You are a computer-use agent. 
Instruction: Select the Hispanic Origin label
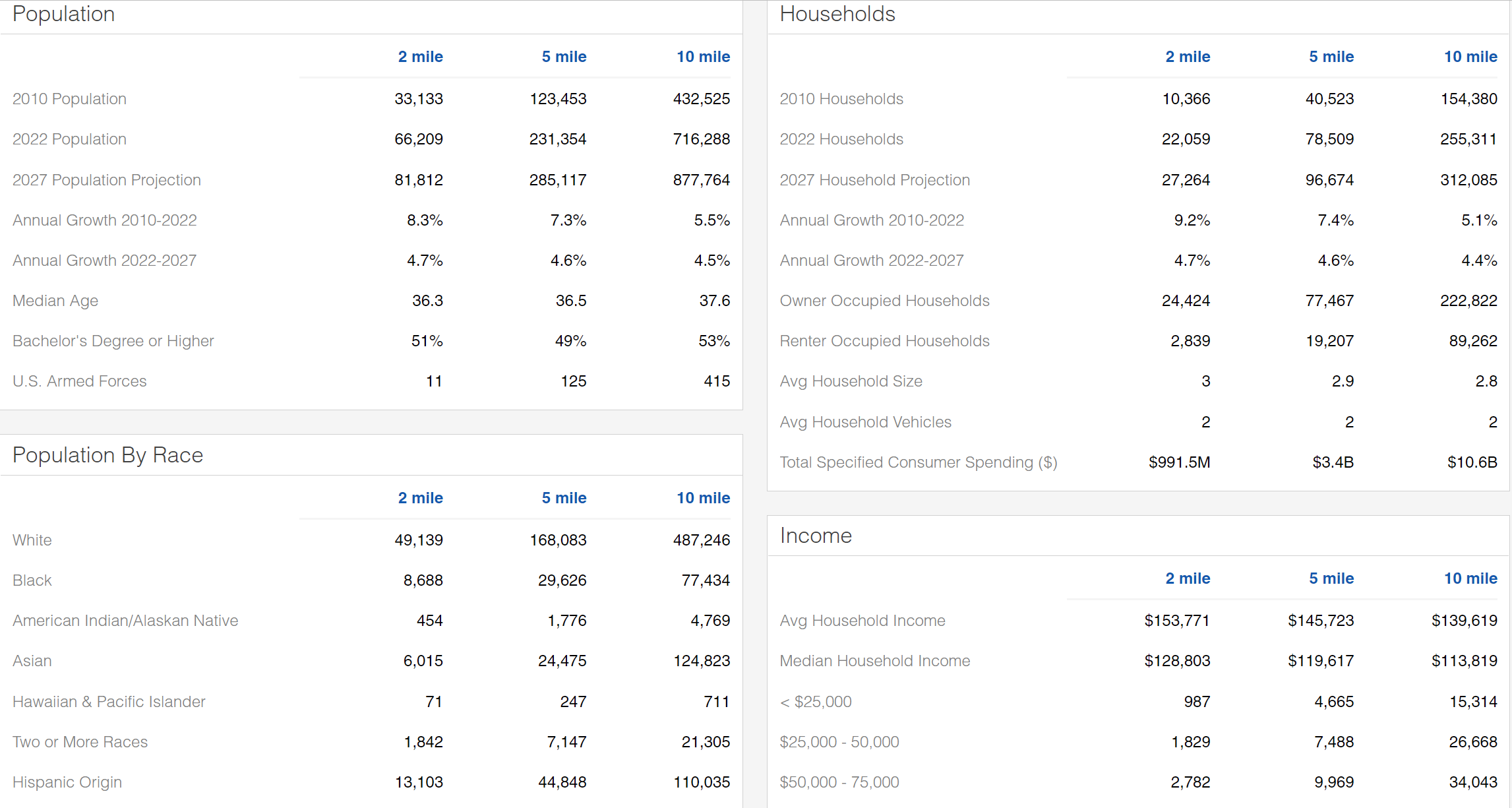coord(67,782)
